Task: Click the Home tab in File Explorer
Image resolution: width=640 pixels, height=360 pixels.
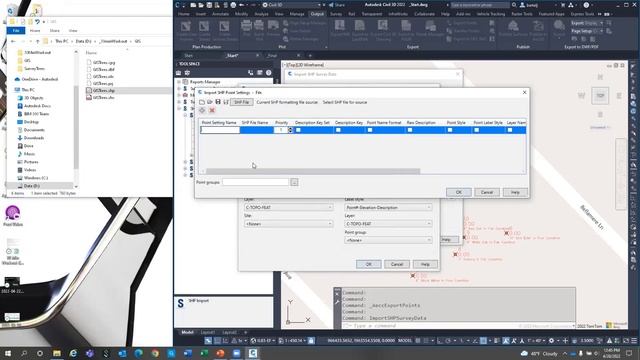Action: (35, 31)
